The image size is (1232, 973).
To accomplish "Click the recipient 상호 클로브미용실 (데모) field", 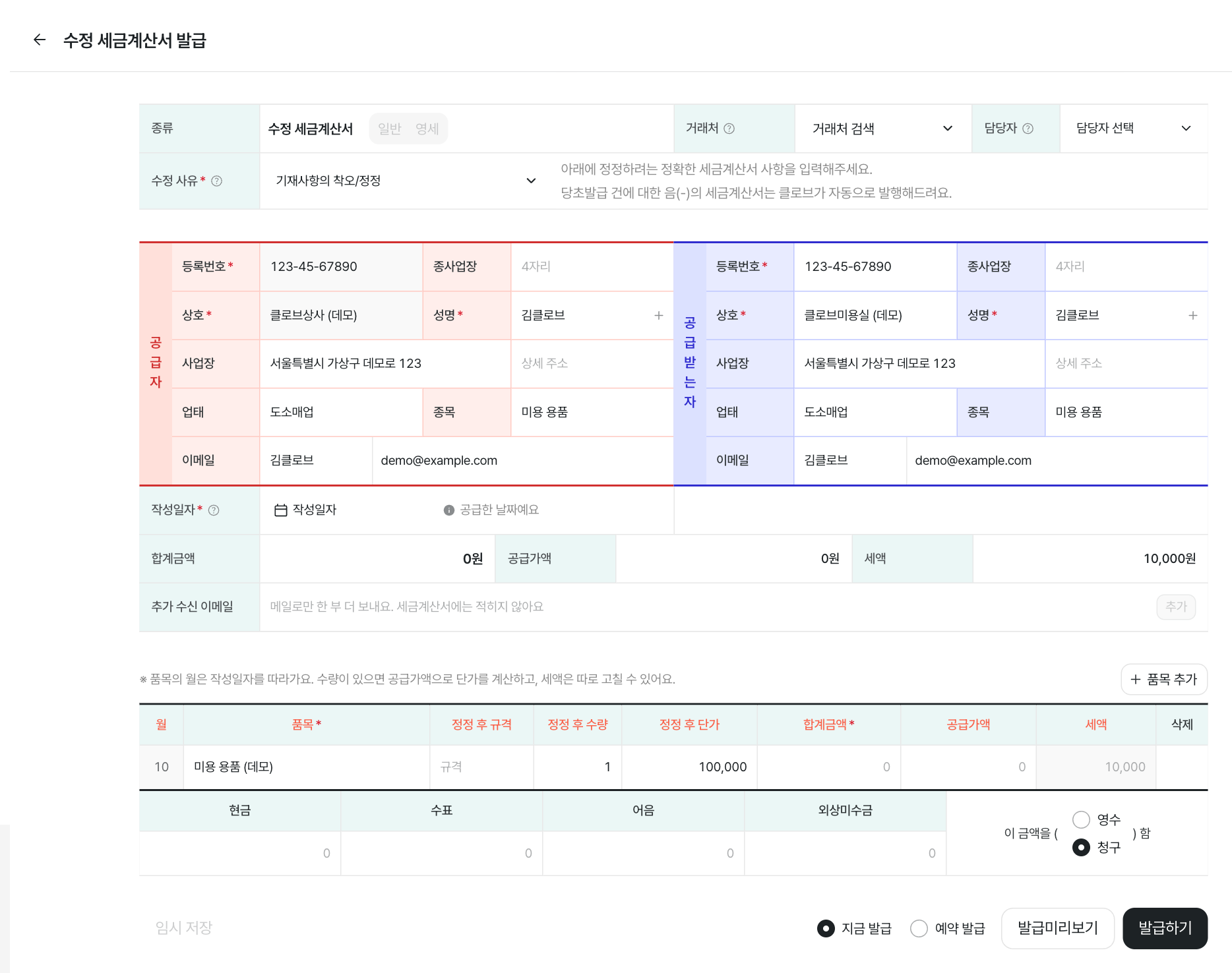I will [x=875, y=315].
